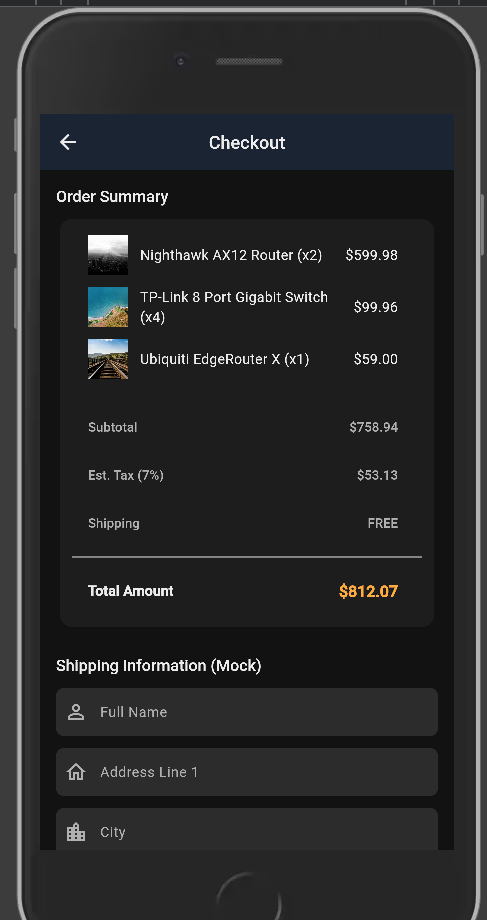This screenshot has height=920, width=487.
Task: Click the building icon beside City
Action: click(76, 832)
